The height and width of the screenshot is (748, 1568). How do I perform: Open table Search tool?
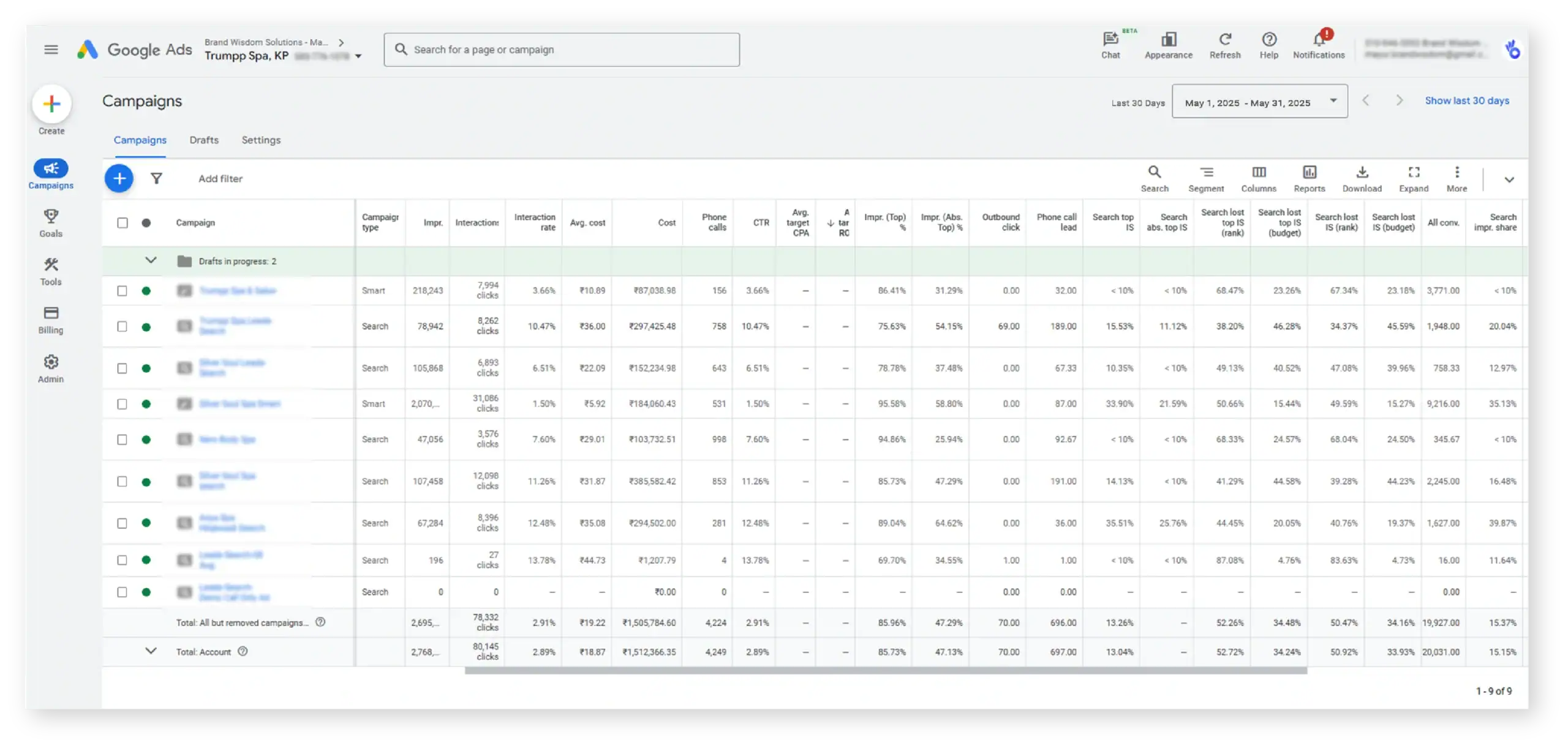[x=1154, y=179]
